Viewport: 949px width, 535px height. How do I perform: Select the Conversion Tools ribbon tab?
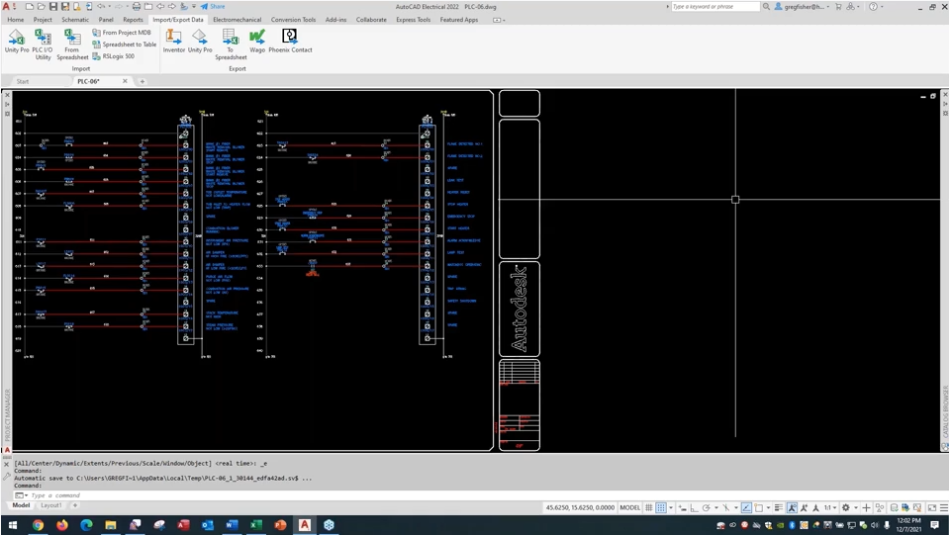click(x=294, y=19)
